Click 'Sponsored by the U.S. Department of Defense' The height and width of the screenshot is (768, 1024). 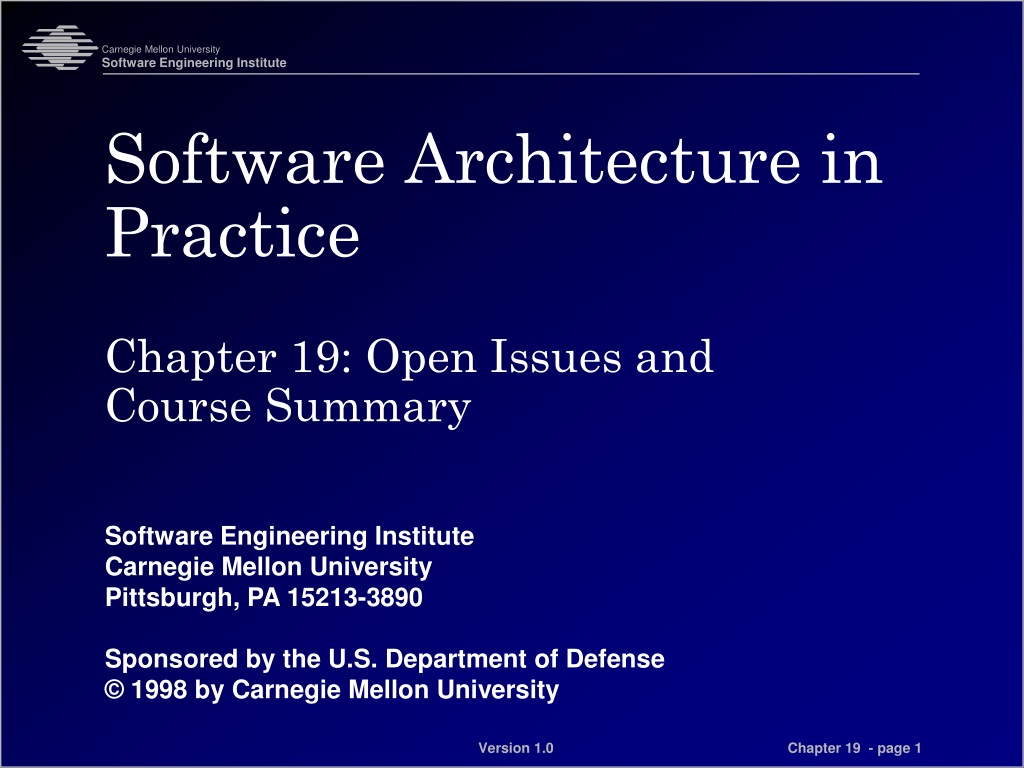pos(385,659)
